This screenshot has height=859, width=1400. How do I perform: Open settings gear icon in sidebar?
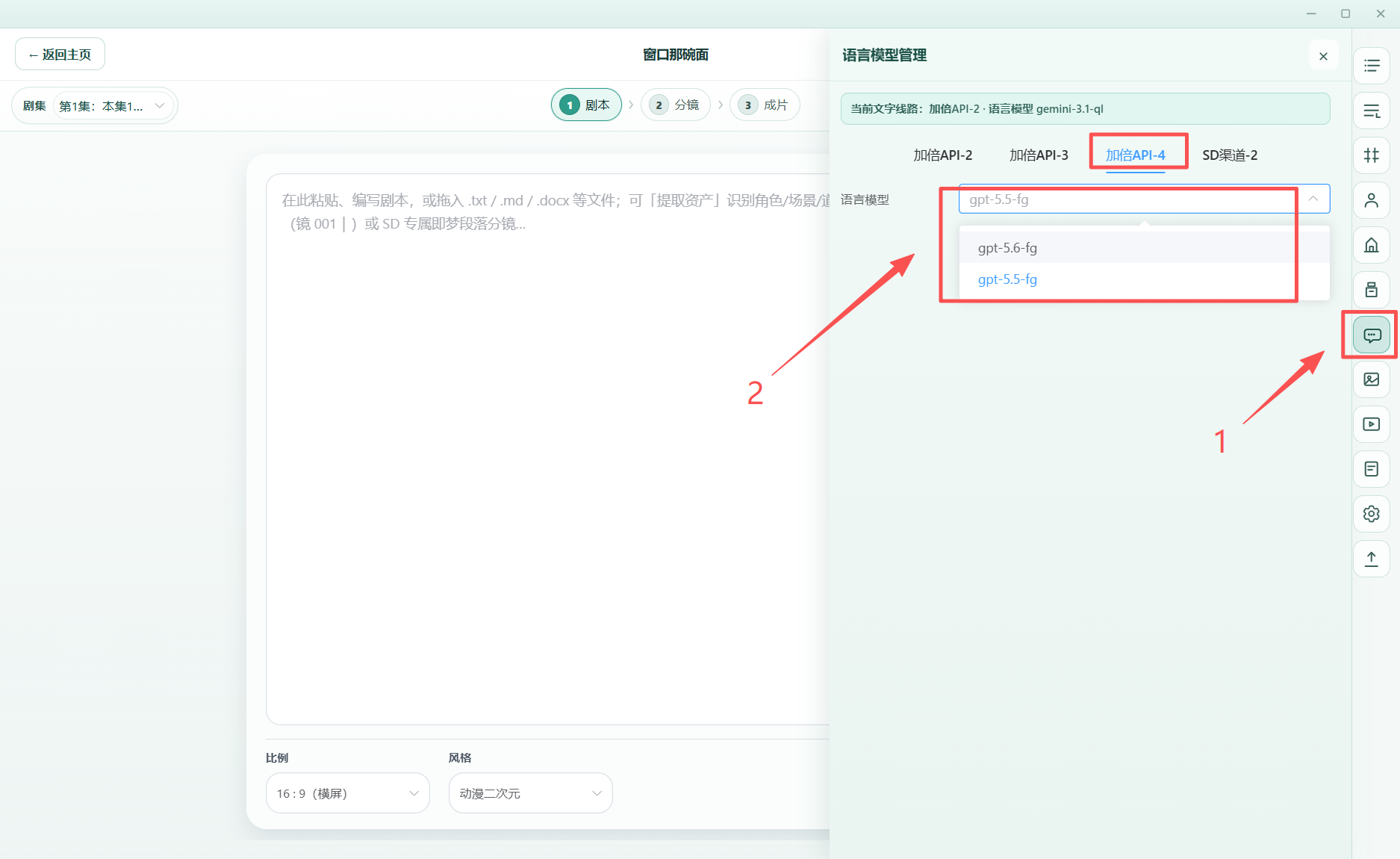click(x=1371, y=514)
